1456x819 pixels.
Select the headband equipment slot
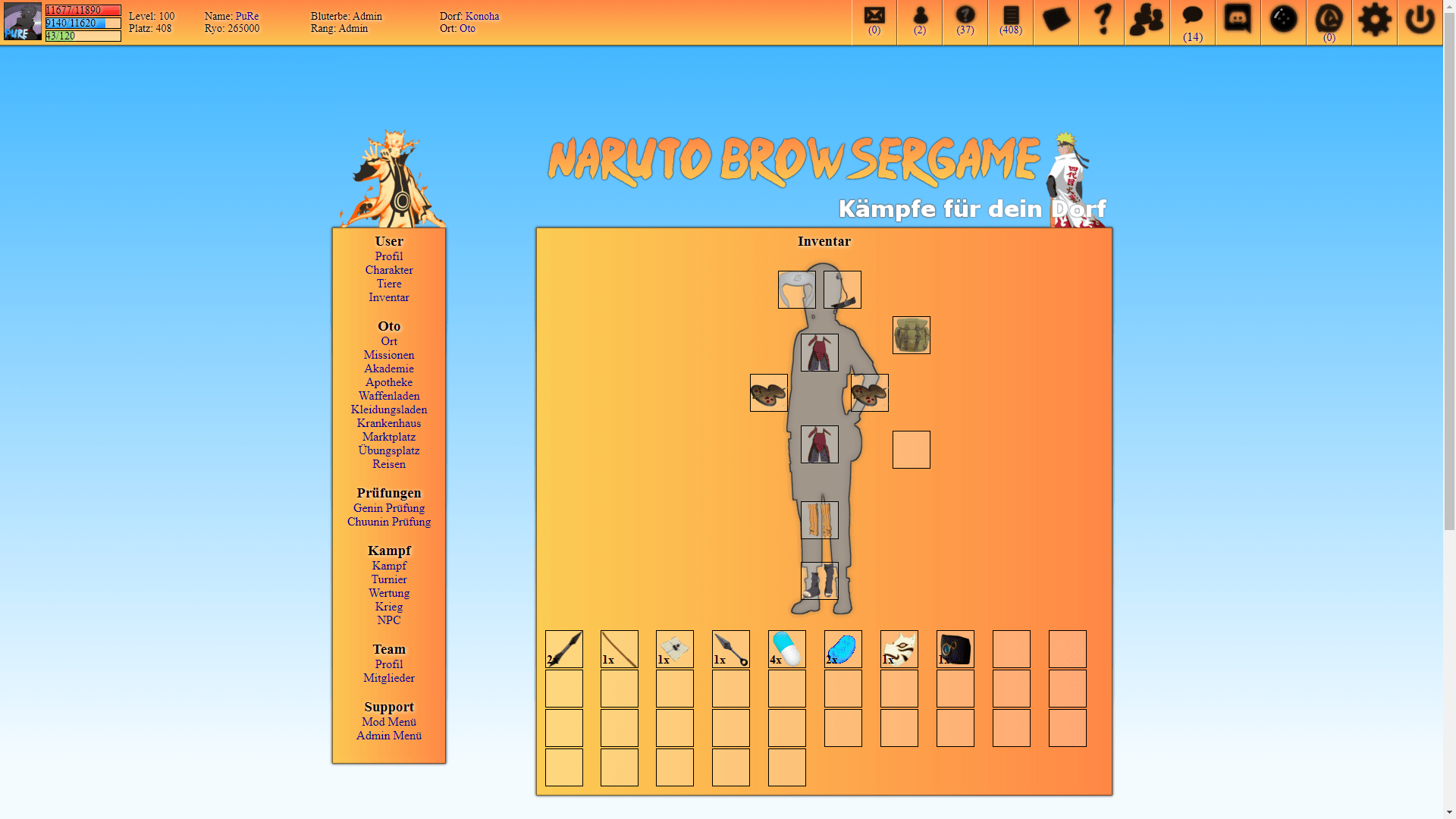[796, 290]
